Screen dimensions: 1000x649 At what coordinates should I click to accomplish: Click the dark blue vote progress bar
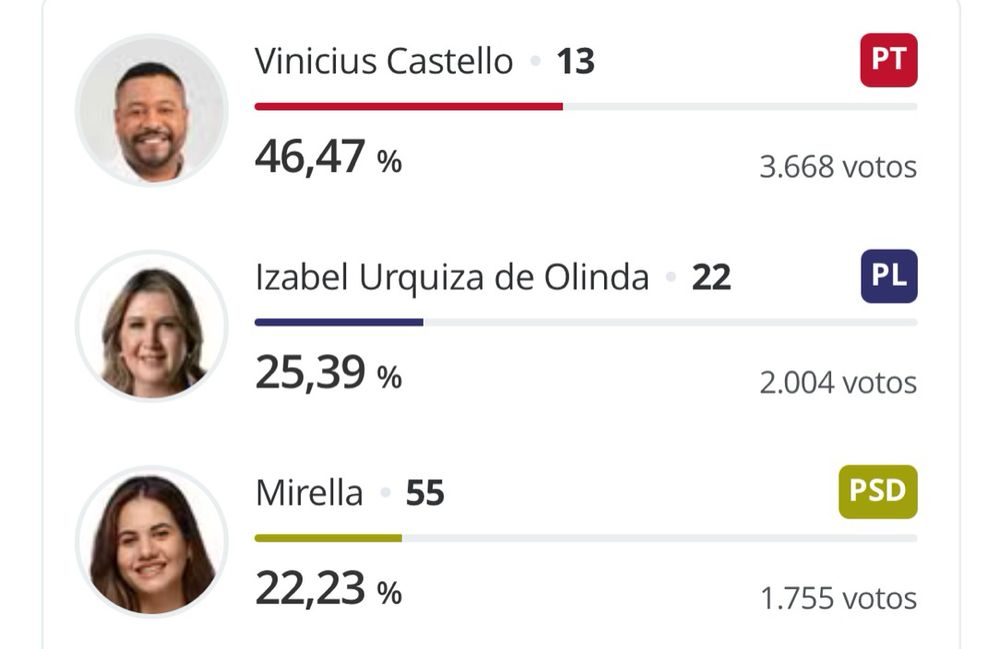339,322
